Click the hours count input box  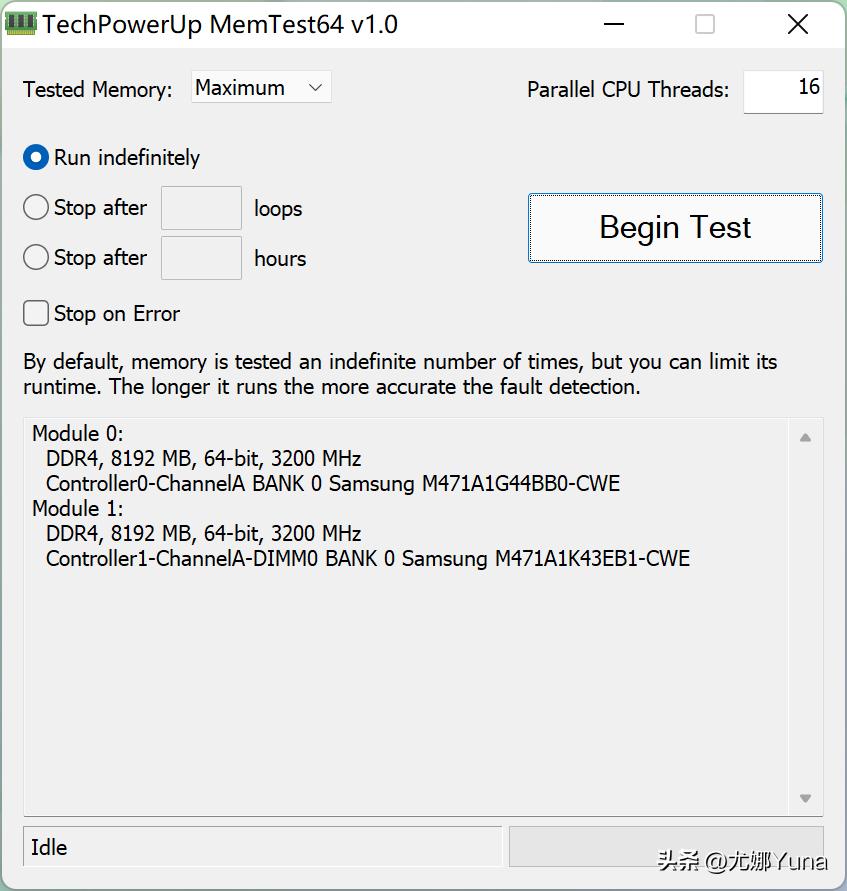pyautogui.click(x=202, y=258)
